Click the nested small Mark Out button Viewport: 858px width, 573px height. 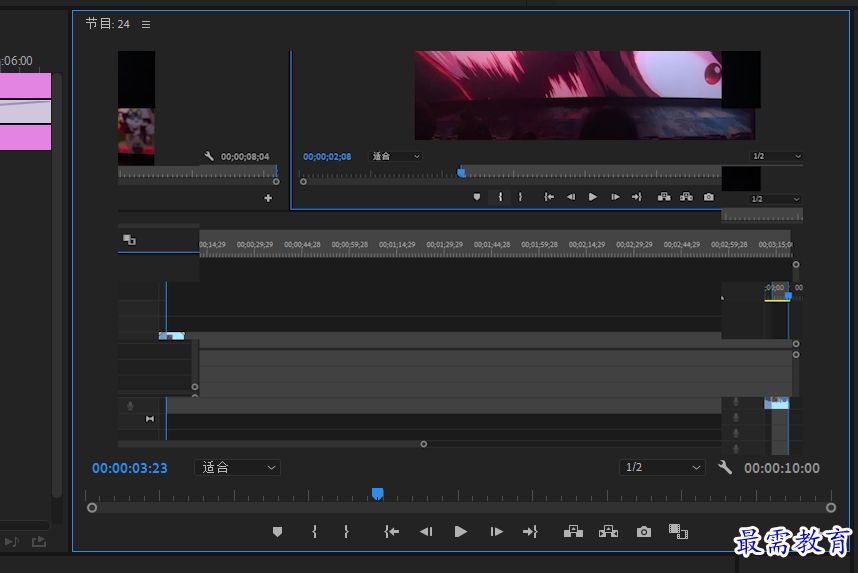pyautogui.click(x=520, y=197)
